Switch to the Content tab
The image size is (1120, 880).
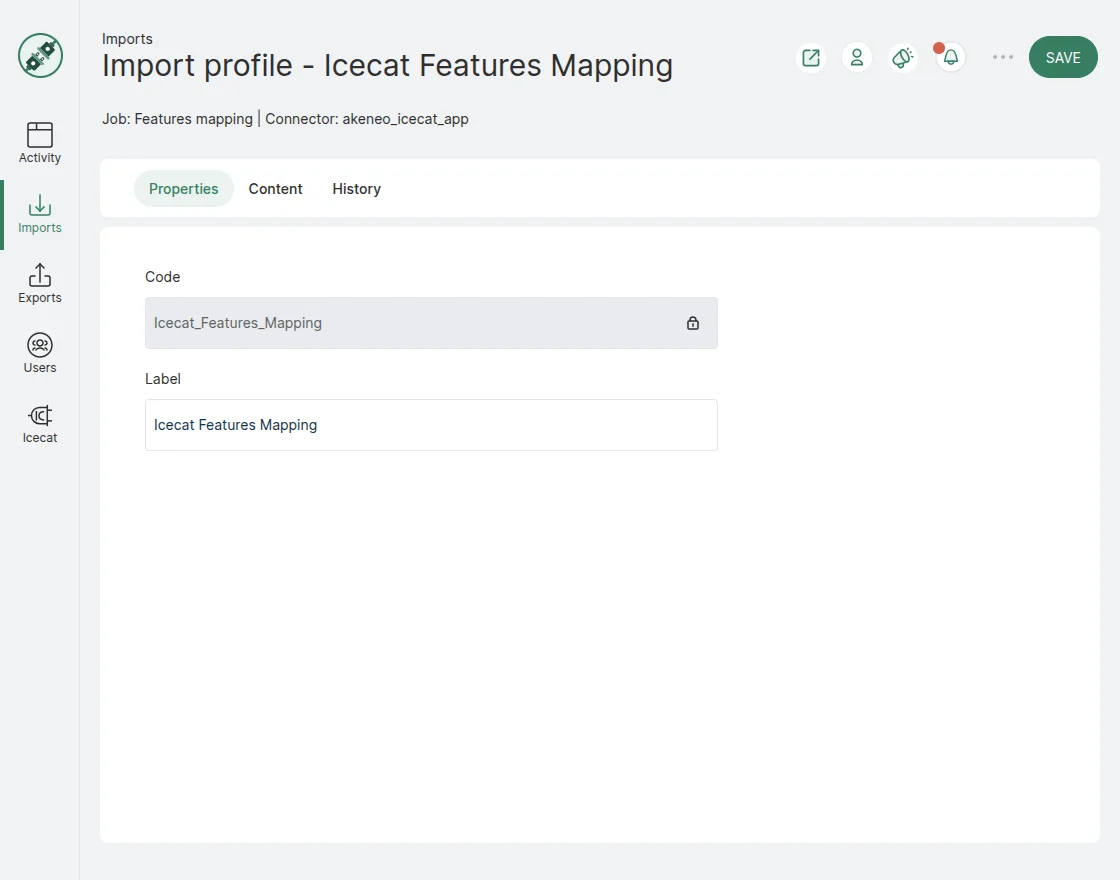tap(275, 188)
